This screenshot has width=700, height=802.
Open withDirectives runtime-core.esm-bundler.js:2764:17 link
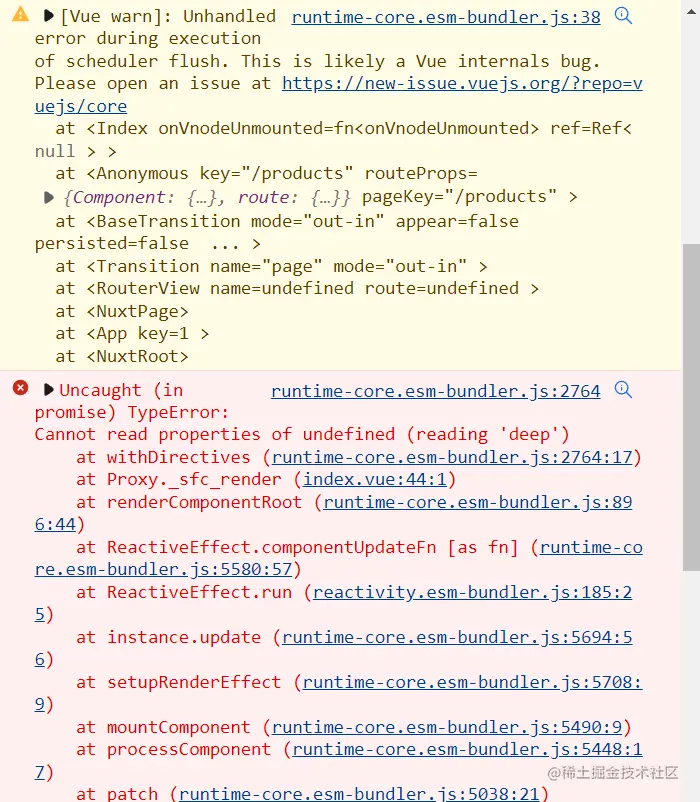click(452, 457)
